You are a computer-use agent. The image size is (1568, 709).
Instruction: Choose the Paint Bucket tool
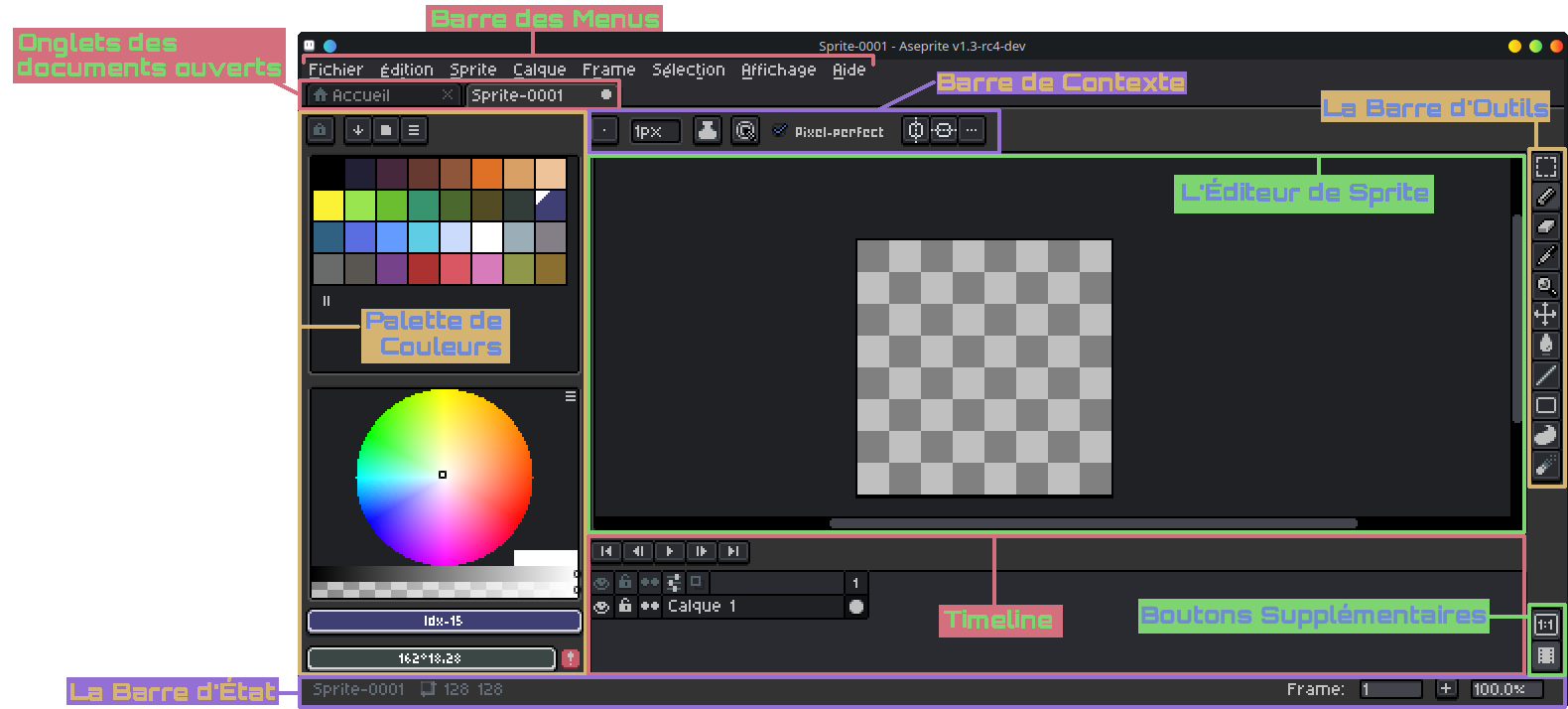[1545, 345]
